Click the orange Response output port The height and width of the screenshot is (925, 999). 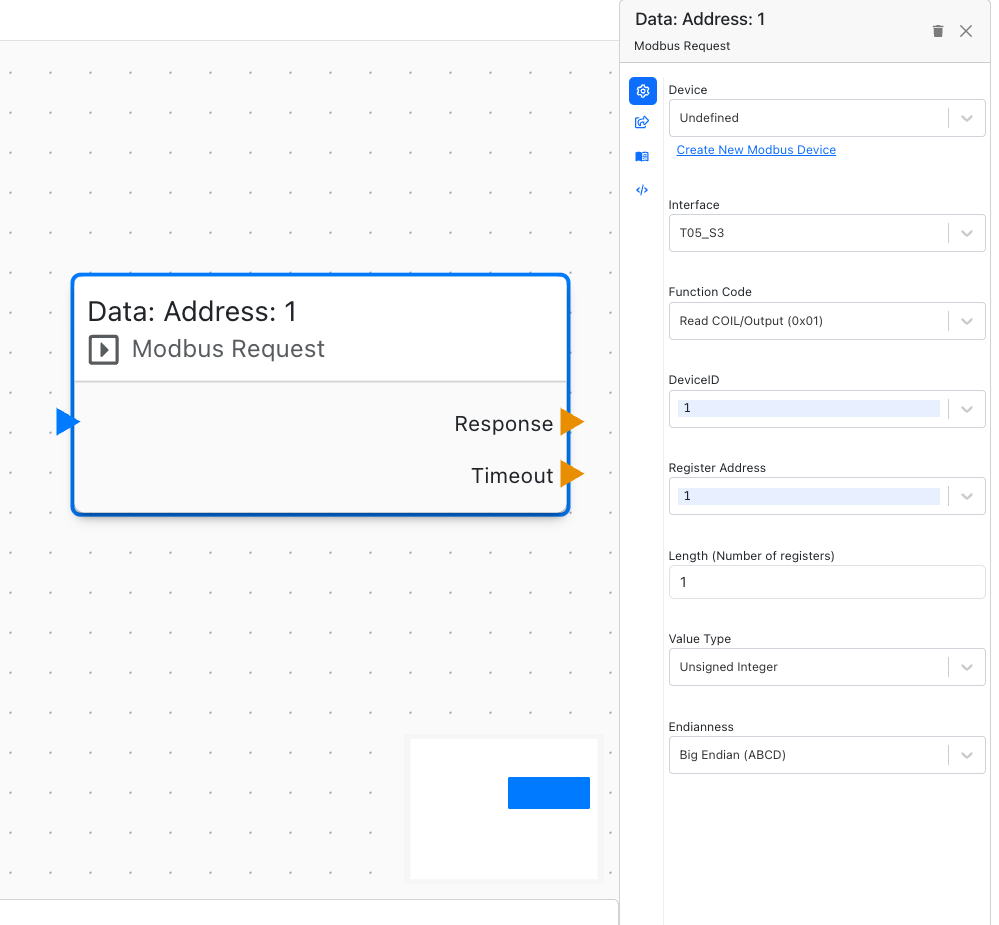tap(571, 422)
